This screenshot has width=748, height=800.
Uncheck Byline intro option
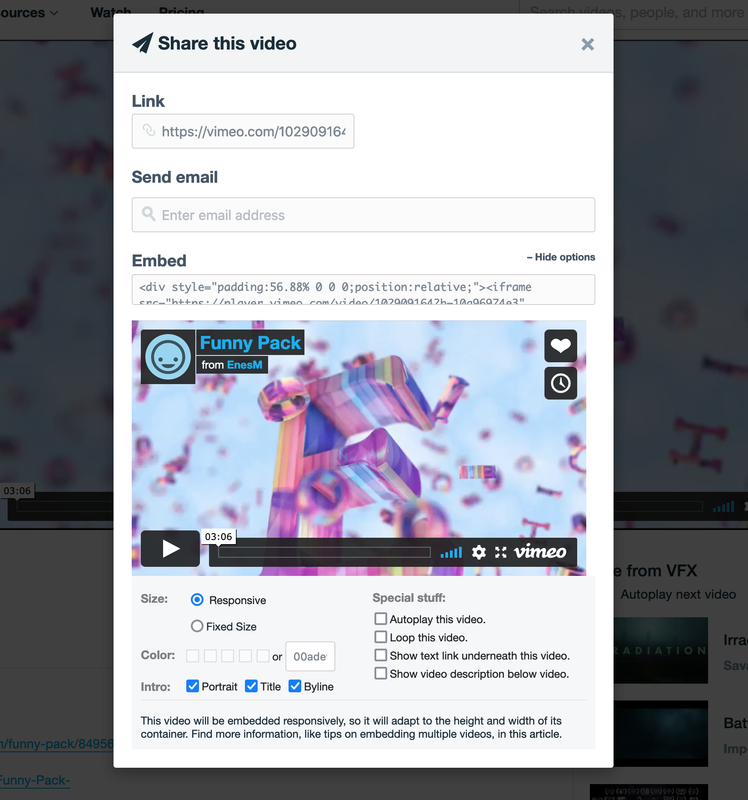point(295,686)
